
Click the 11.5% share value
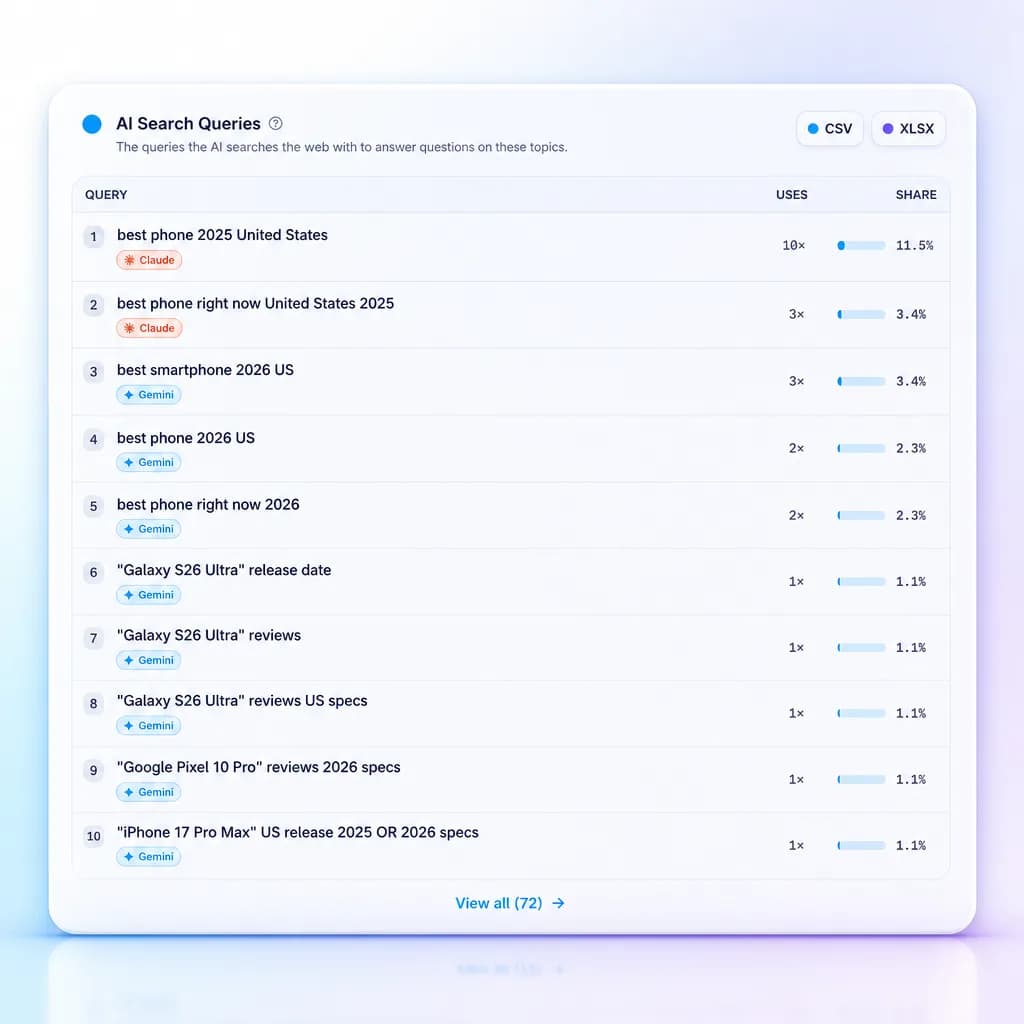point(914,246)
